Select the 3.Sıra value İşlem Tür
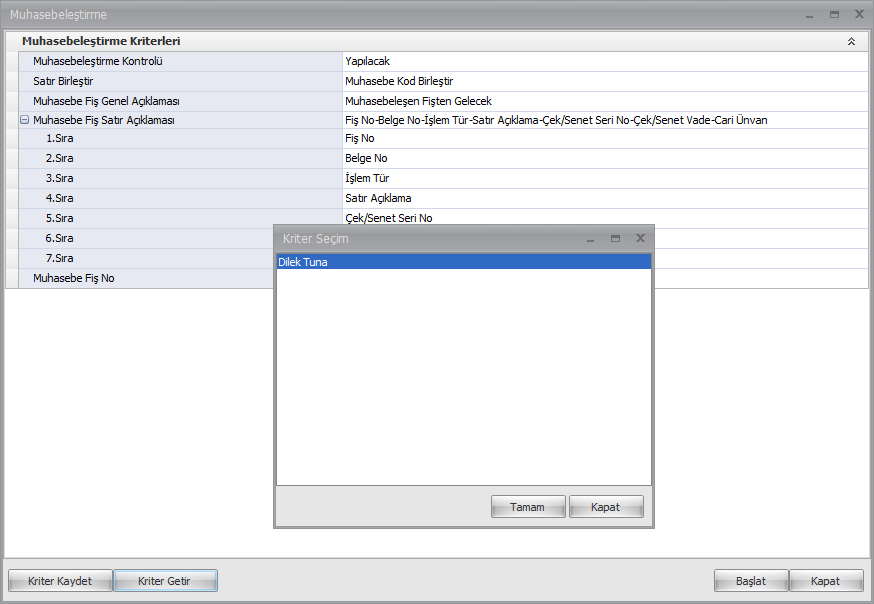The image size is (874, 604). click(604, 178)
